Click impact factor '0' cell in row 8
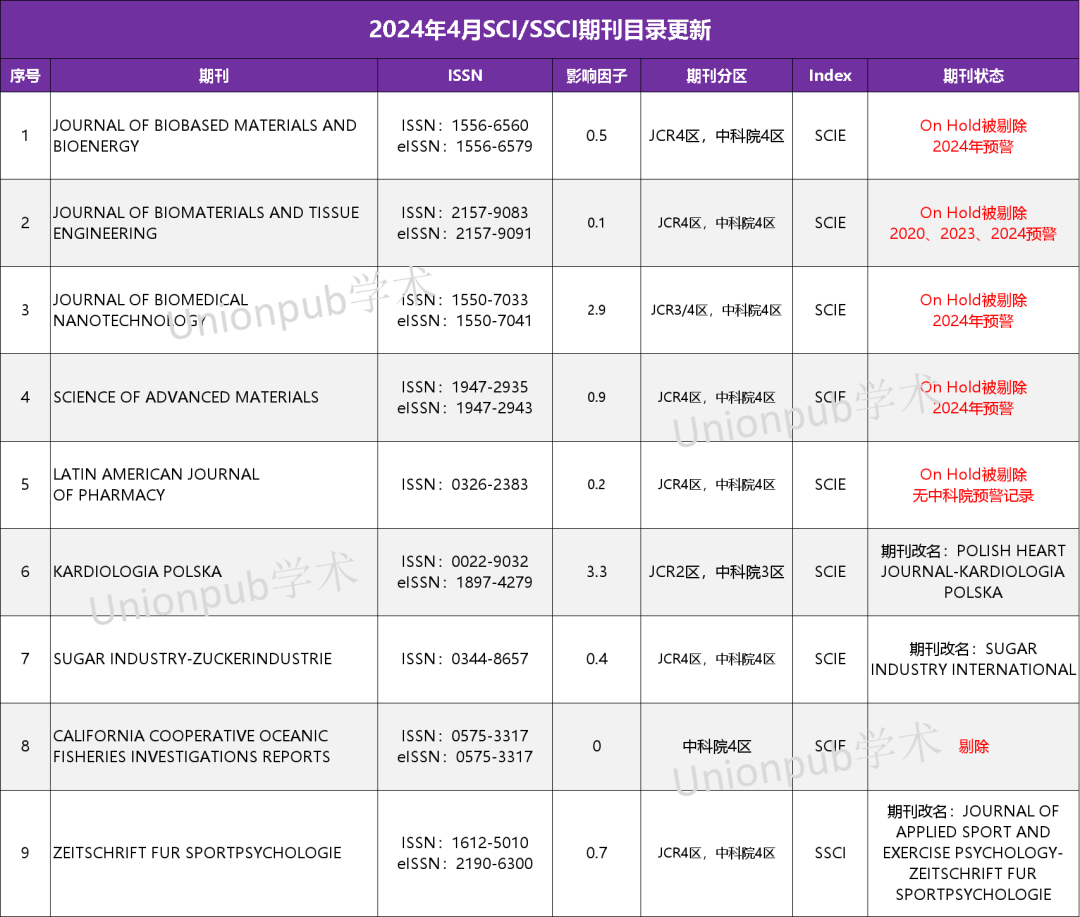1080x917 pixels. 596,746
